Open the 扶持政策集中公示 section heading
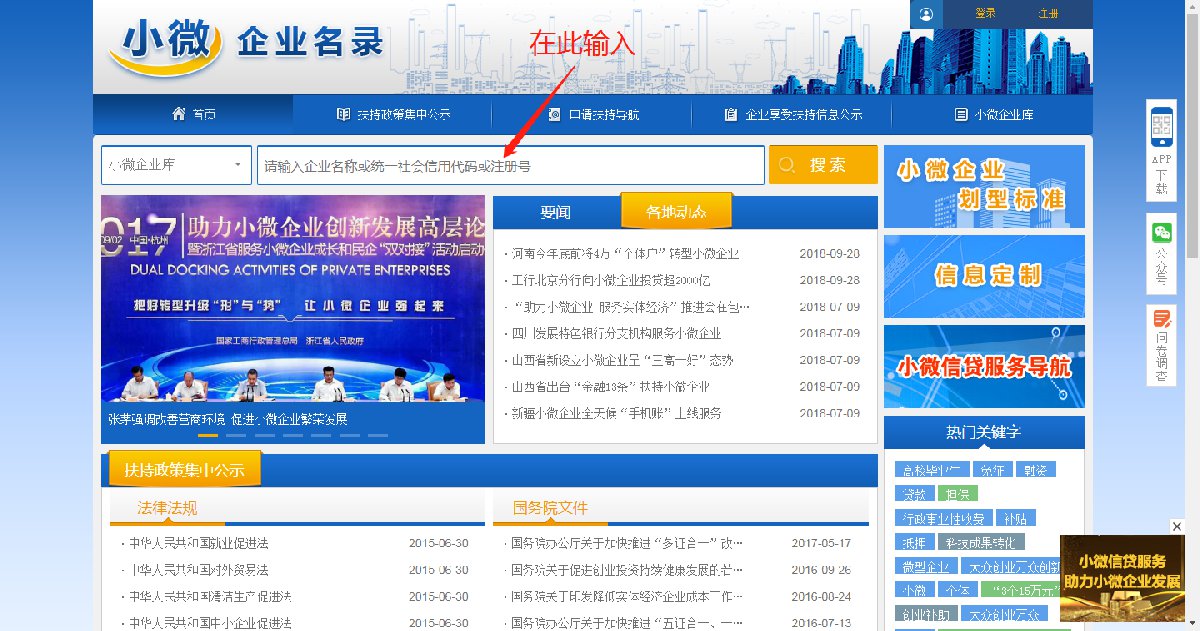 (184, 469)
